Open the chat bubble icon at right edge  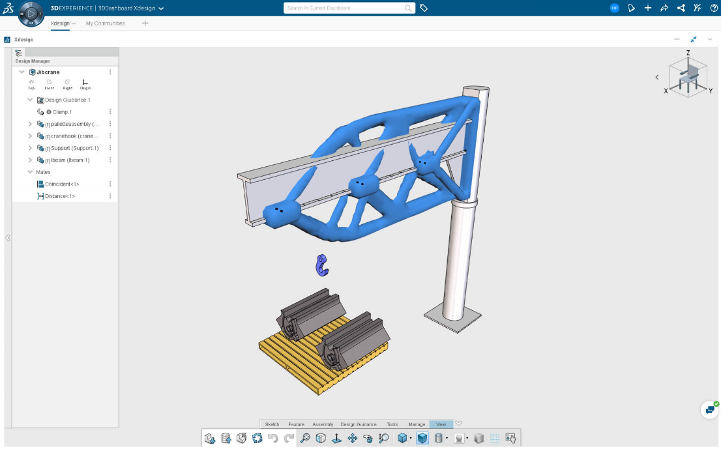coord(710,409)
